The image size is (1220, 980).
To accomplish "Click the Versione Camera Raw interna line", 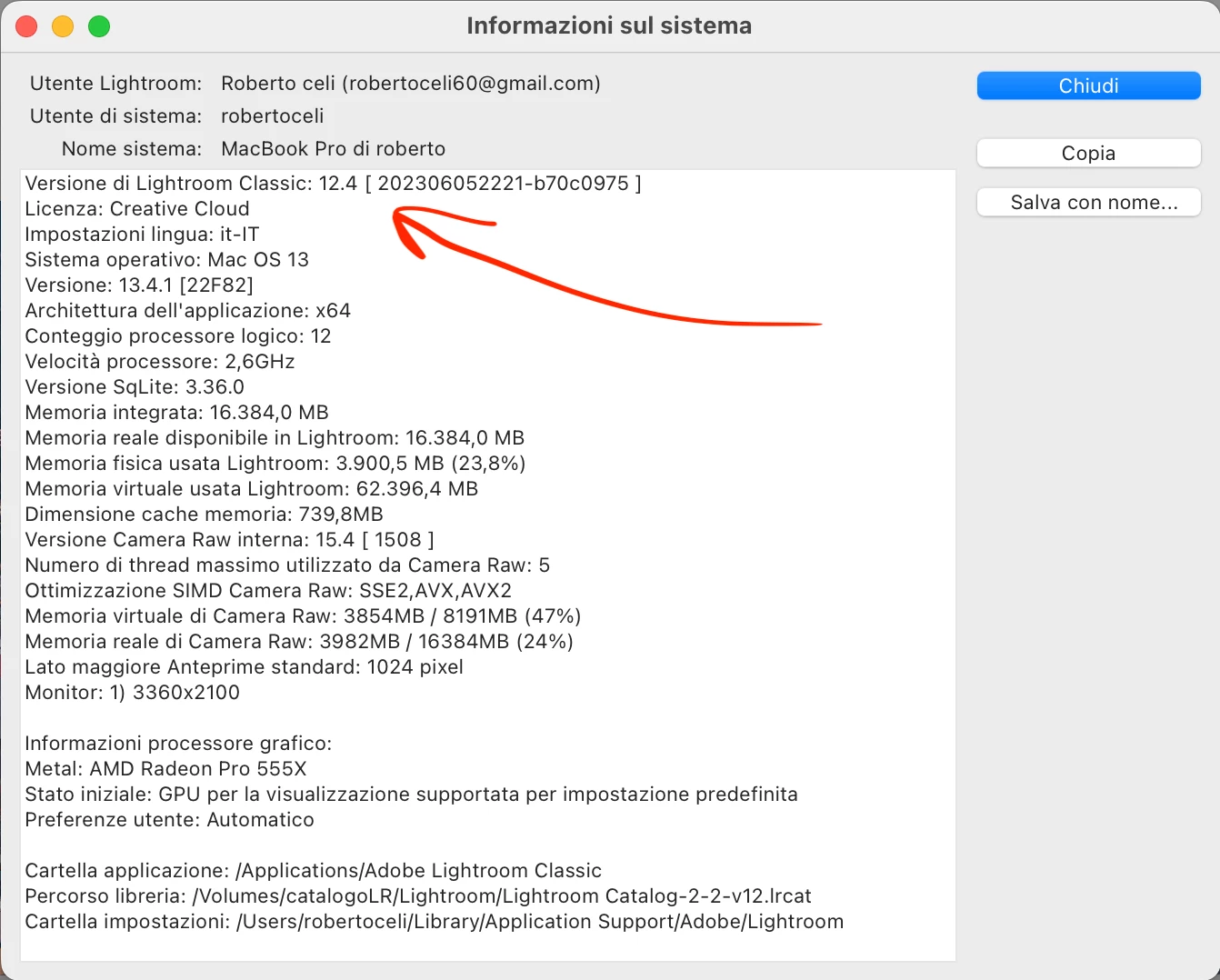I will coord(229,540).
